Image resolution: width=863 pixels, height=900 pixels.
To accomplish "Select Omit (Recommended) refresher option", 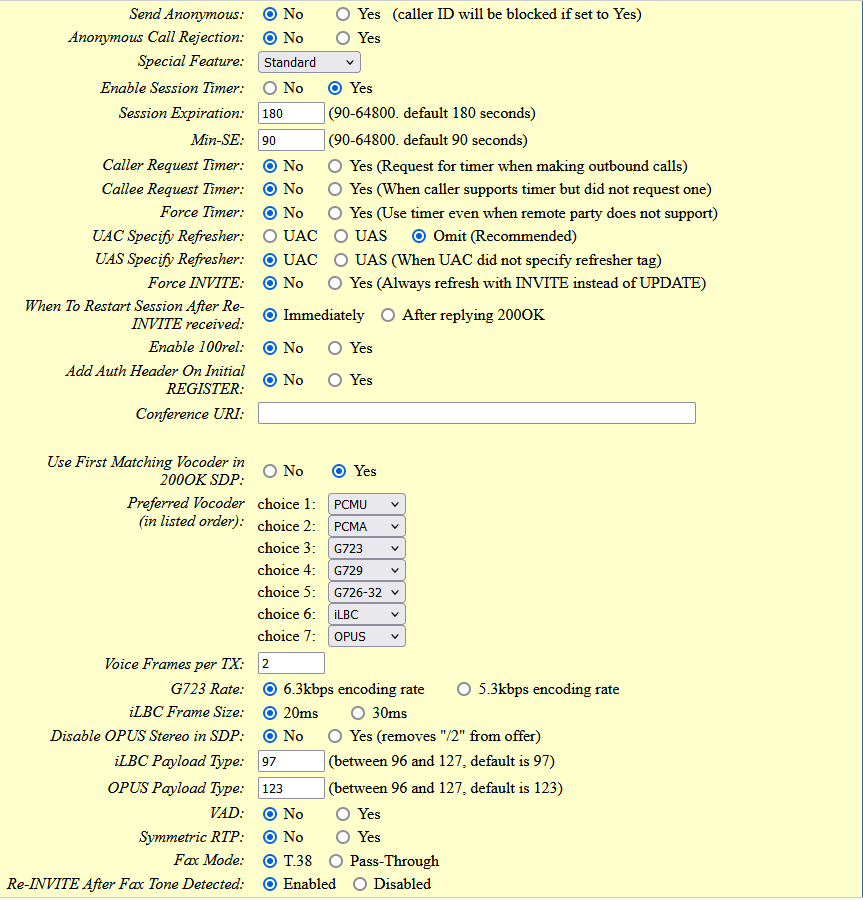I will click(x=419, y=236).
